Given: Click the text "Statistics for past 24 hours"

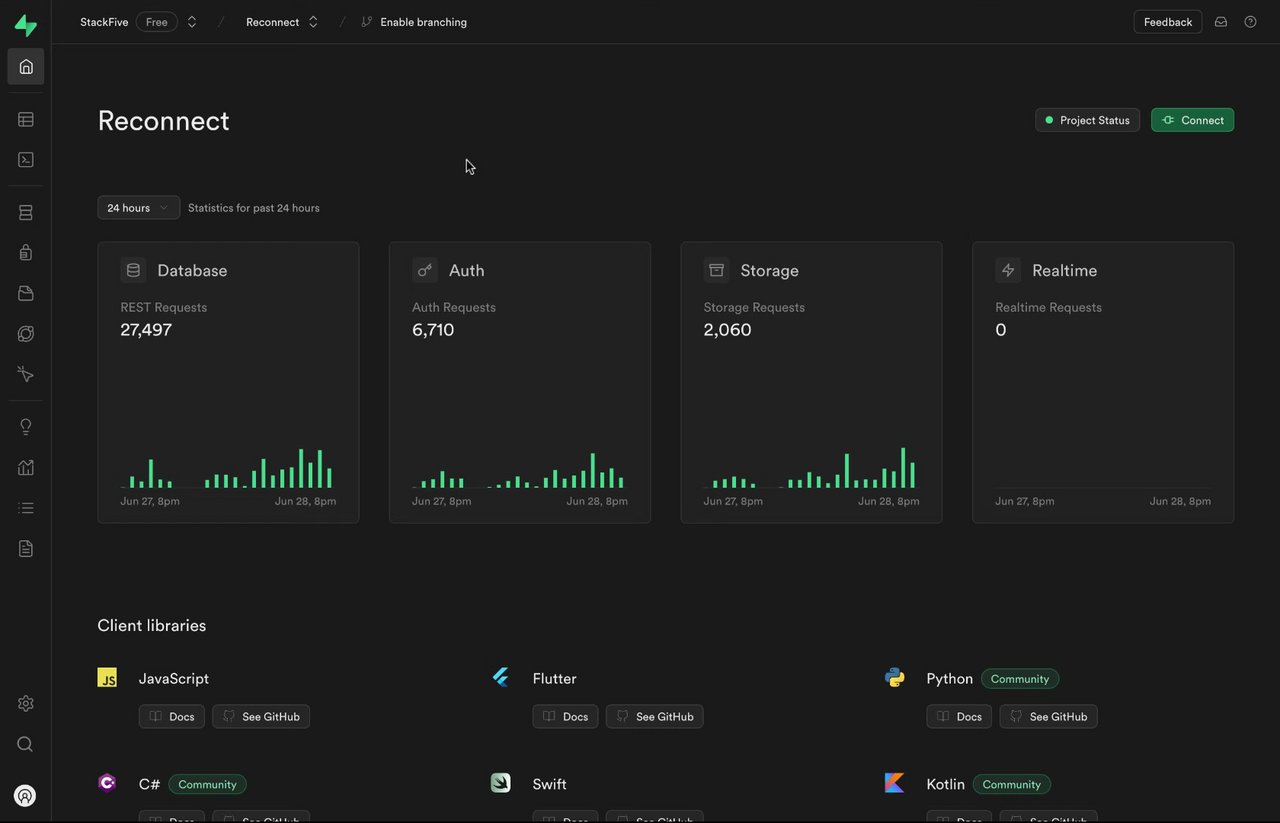Looking at the screenshot, I should [254, 208].
